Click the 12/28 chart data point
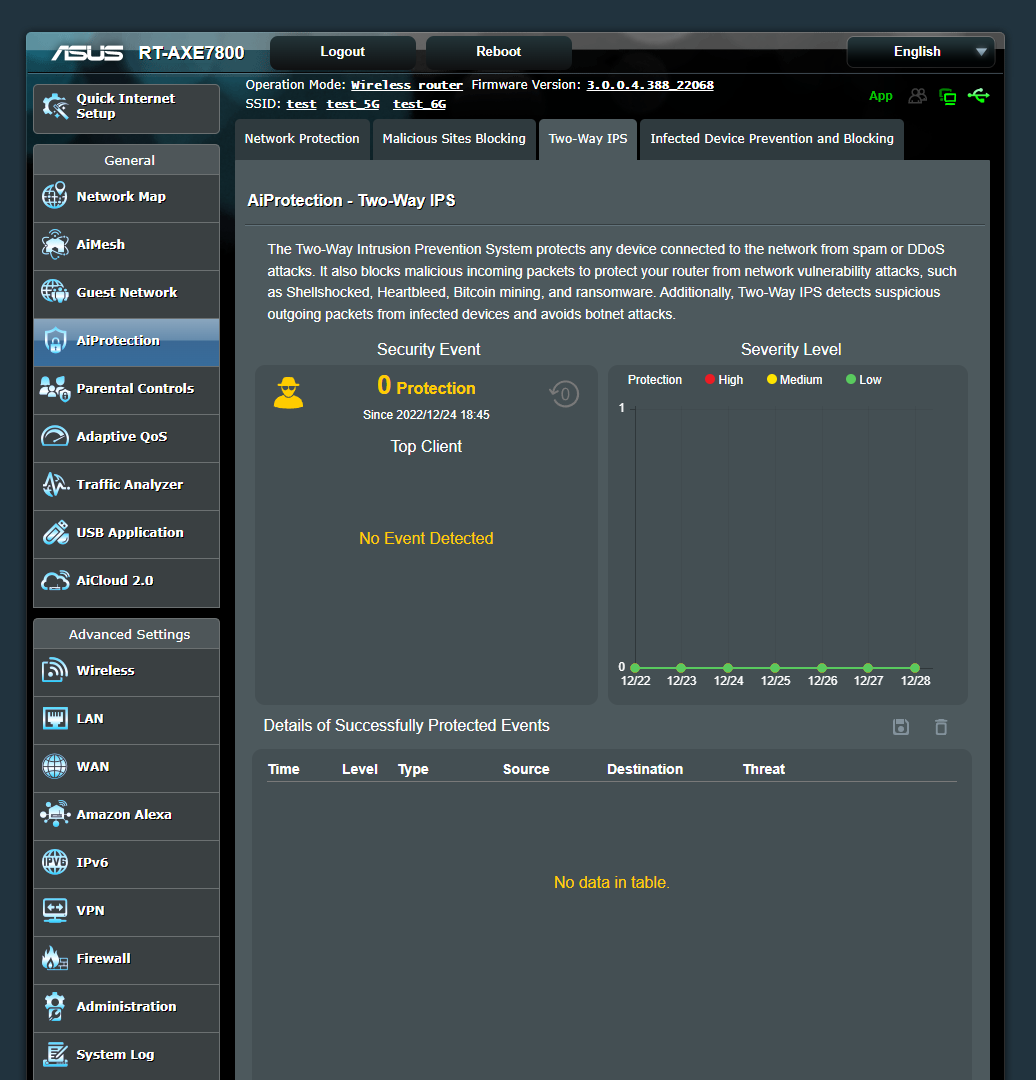 point(915,667)
